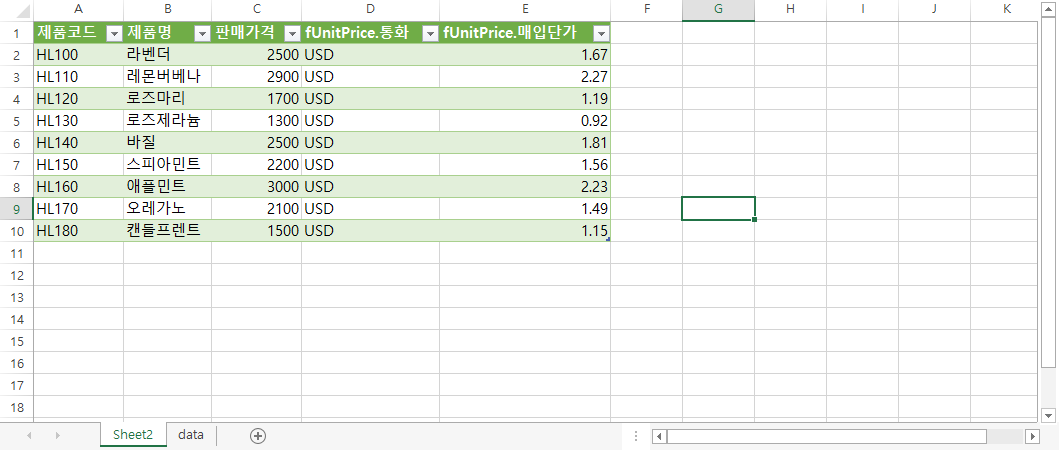Viewport: 1059px width, 450px height.
Task: Click the USD cell in HL170 row
Action: (371, 209)
